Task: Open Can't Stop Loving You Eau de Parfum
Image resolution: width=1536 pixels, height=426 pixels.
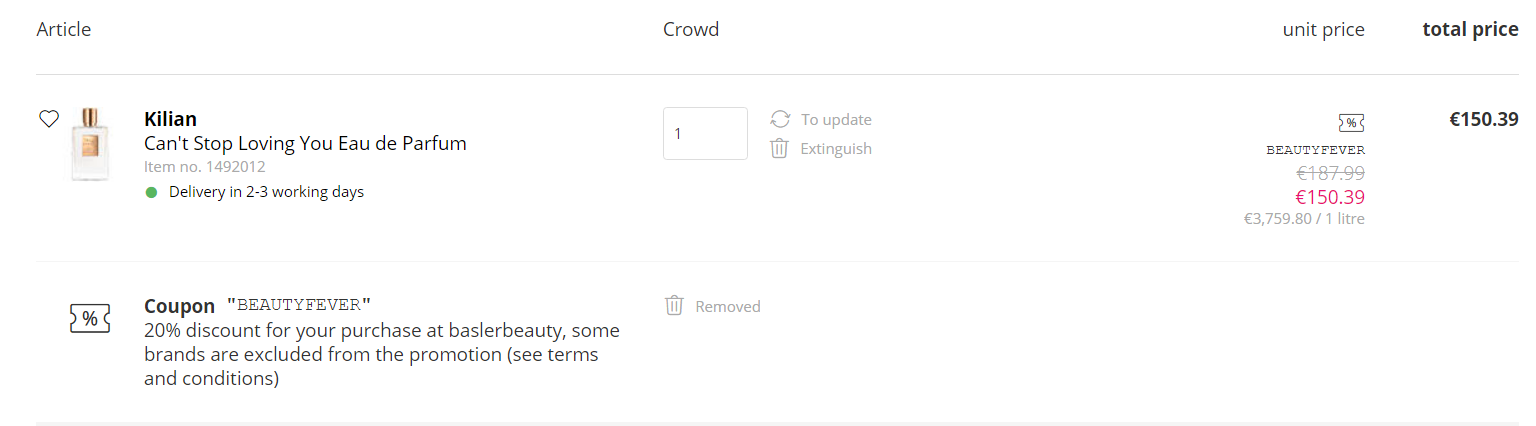Action: [x=305, y=143]
